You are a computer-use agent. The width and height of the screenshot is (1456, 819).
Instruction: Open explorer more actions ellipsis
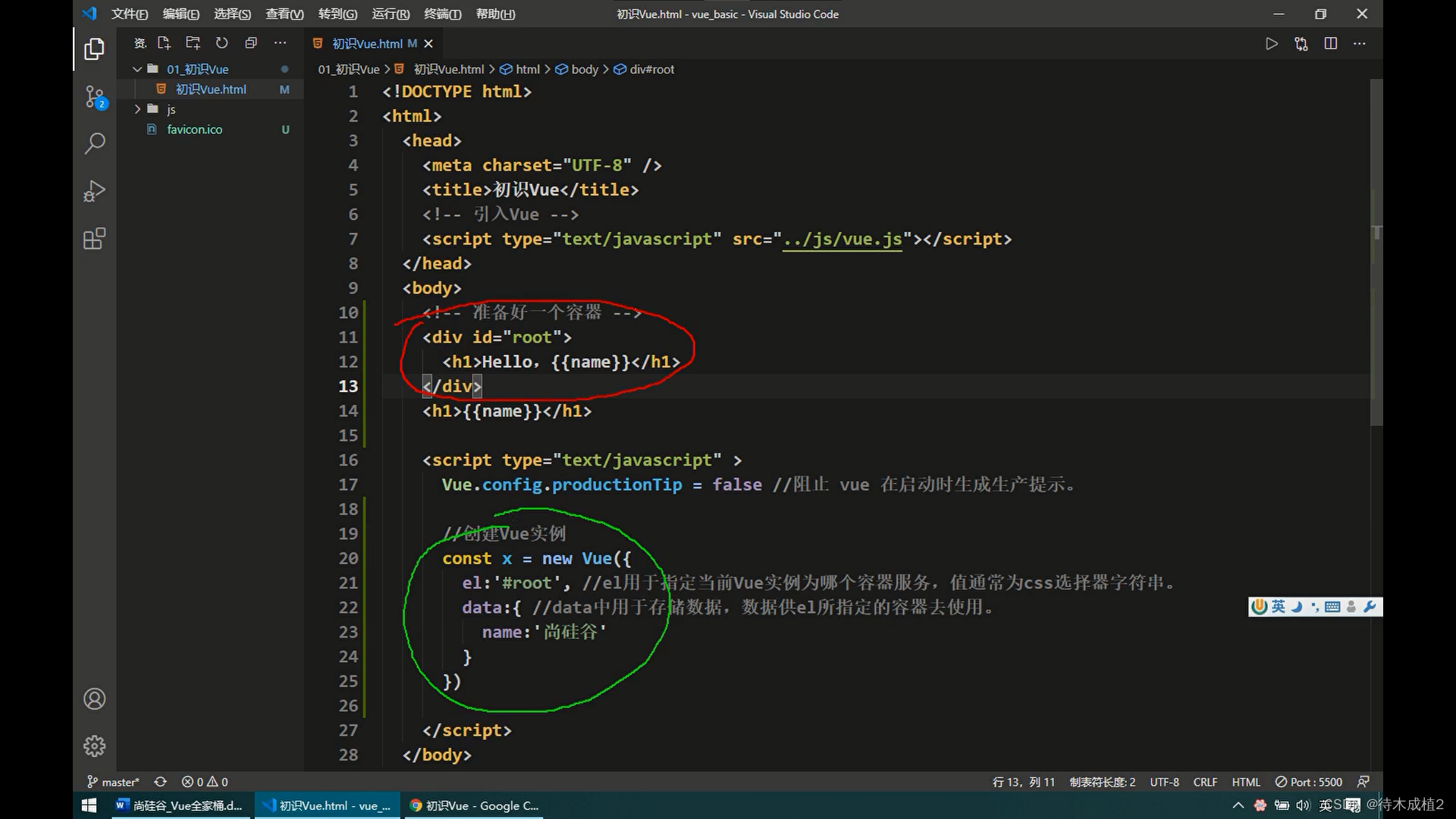coord(280,43)
